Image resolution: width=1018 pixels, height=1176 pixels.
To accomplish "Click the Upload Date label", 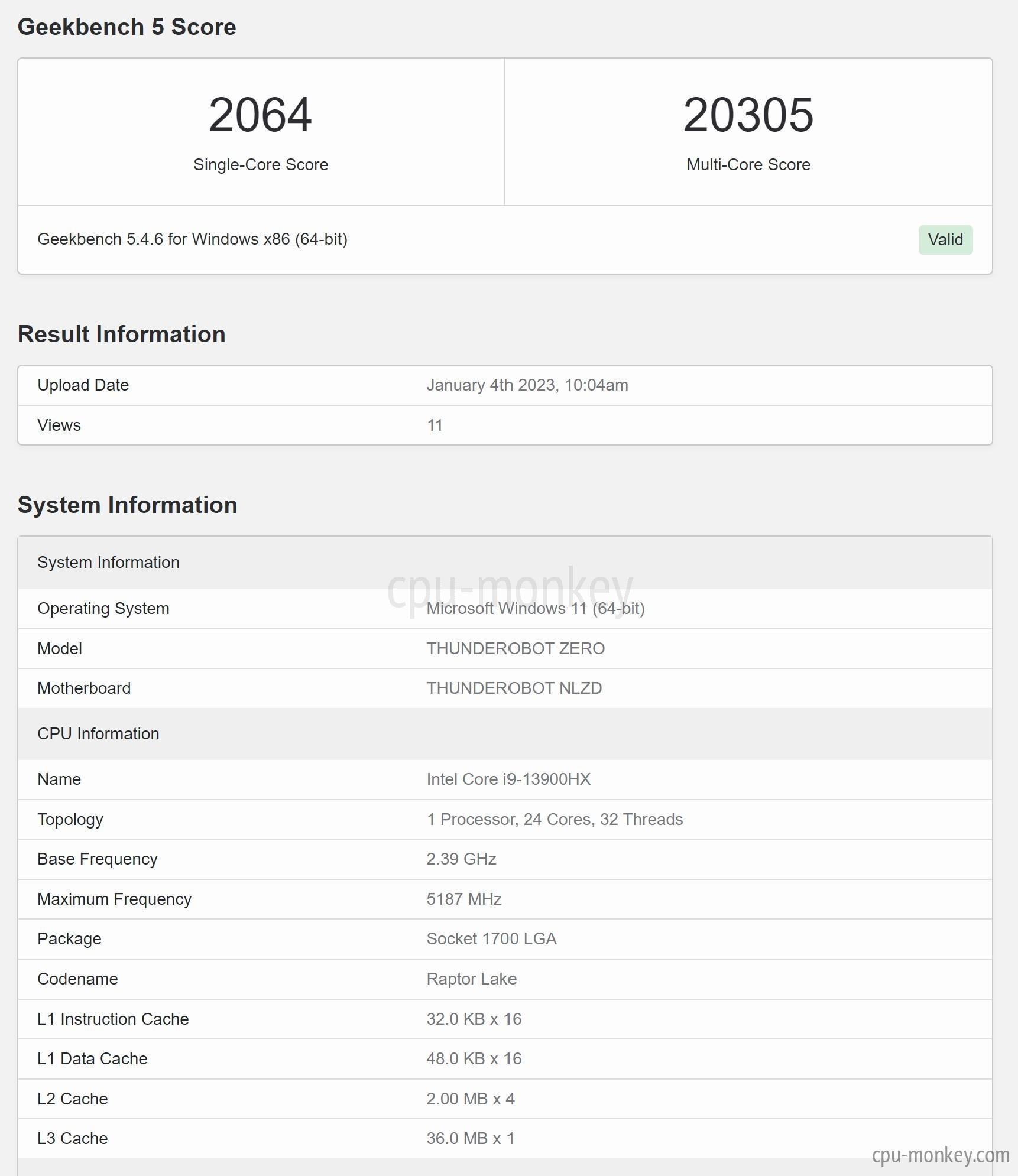I will click(83, 385).
